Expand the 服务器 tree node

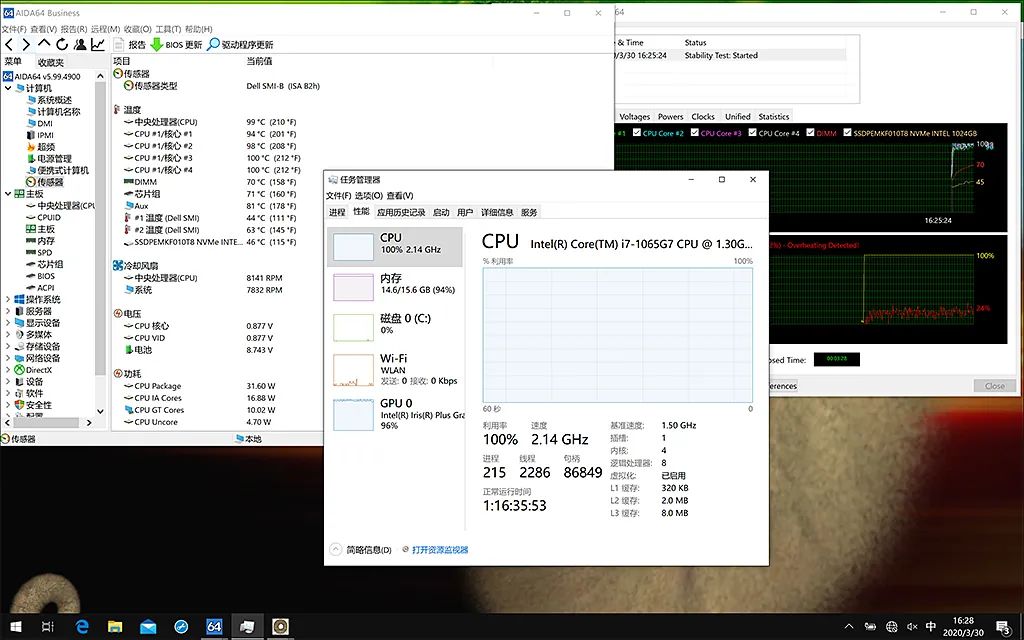coord(8,312)
